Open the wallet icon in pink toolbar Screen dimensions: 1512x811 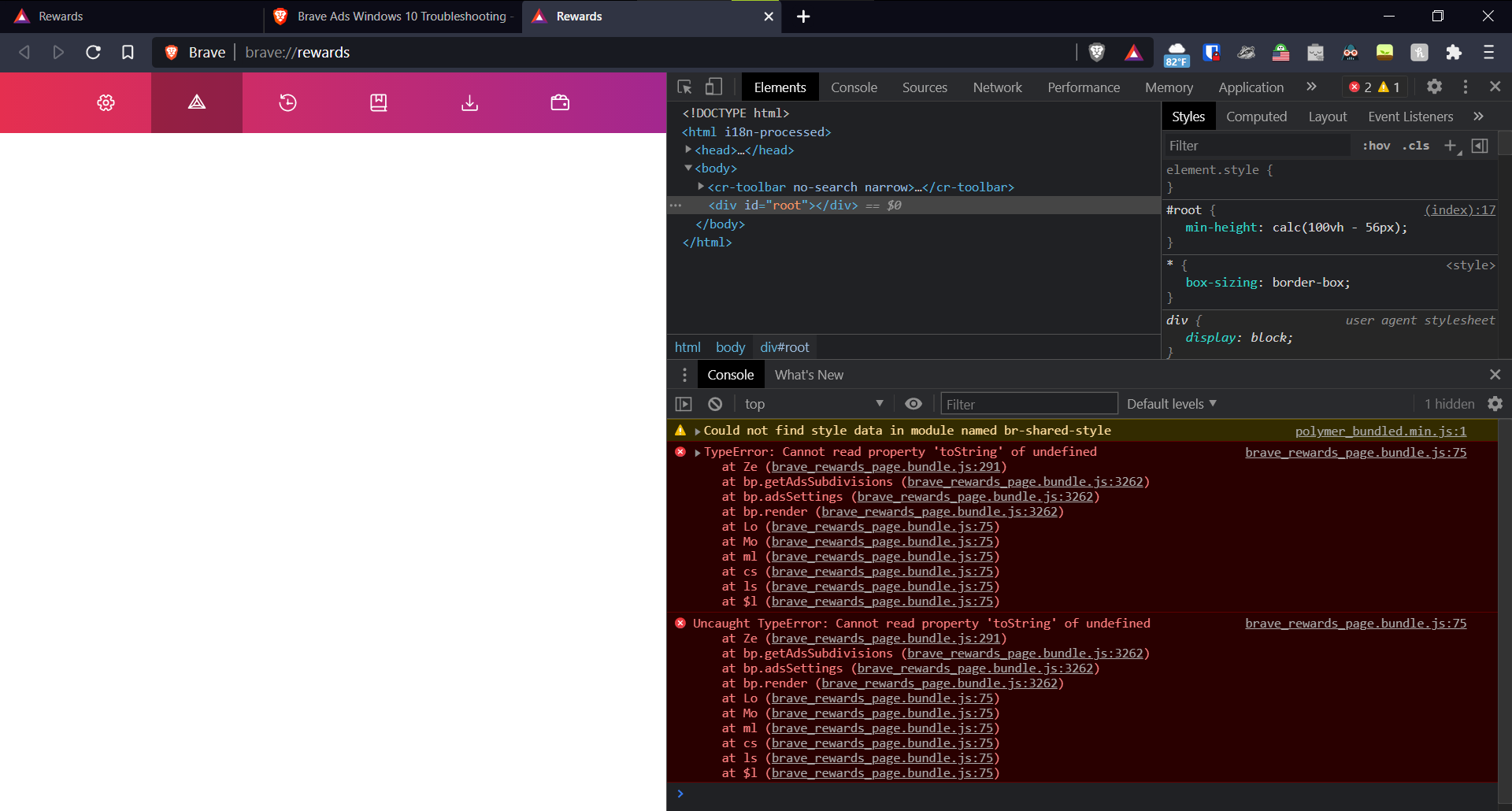click(560, 102)
